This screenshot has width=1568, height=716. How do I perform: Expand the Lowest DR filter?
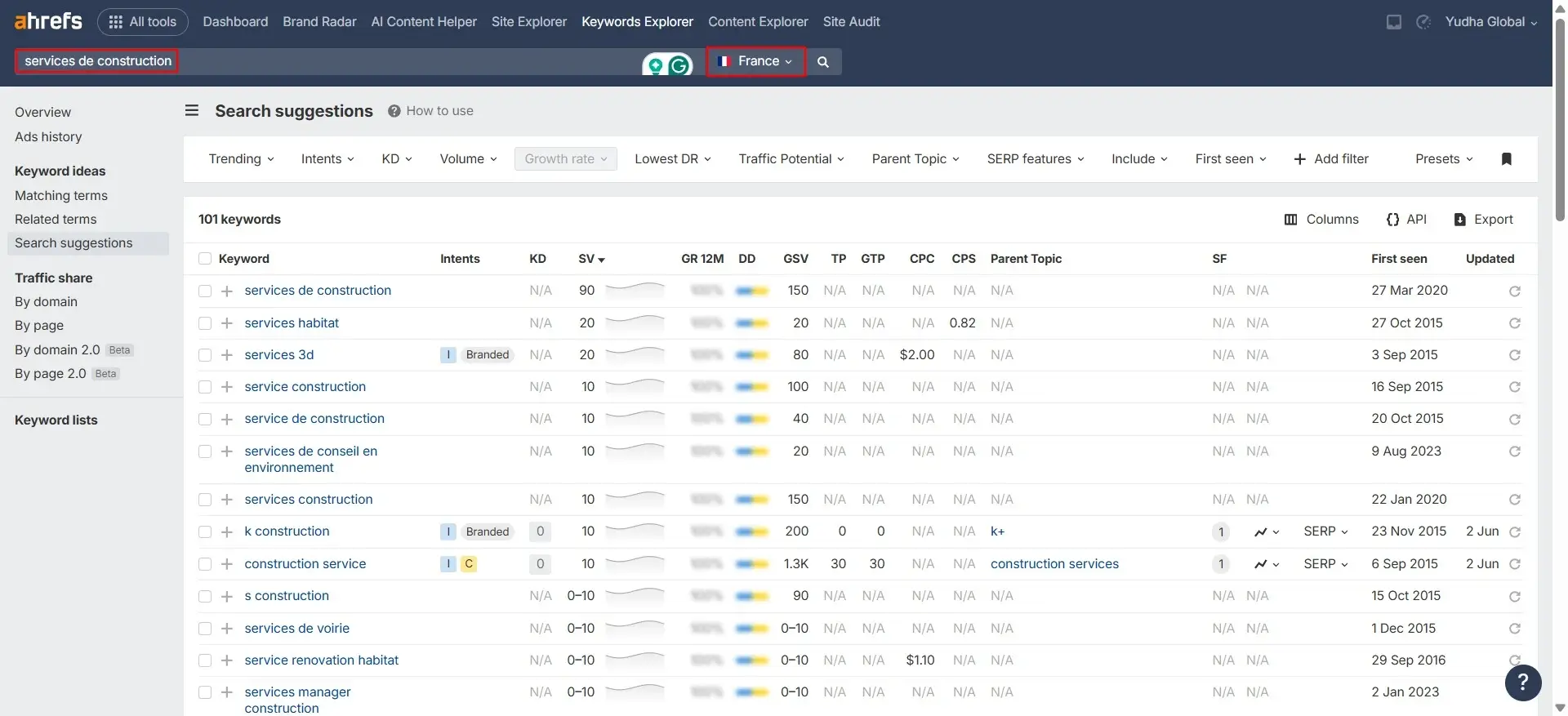(673, 159)
